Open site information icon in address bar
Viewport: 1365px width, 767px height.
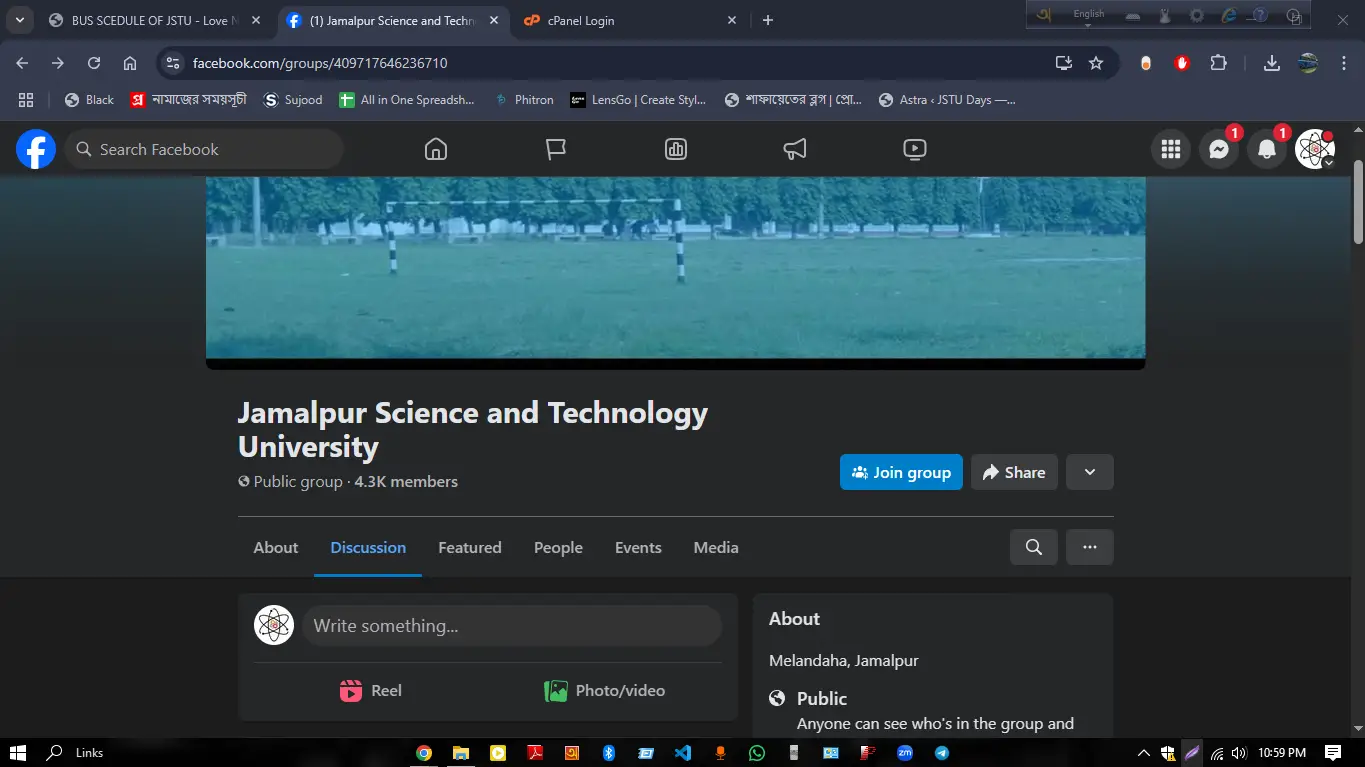tap(173, 63)
